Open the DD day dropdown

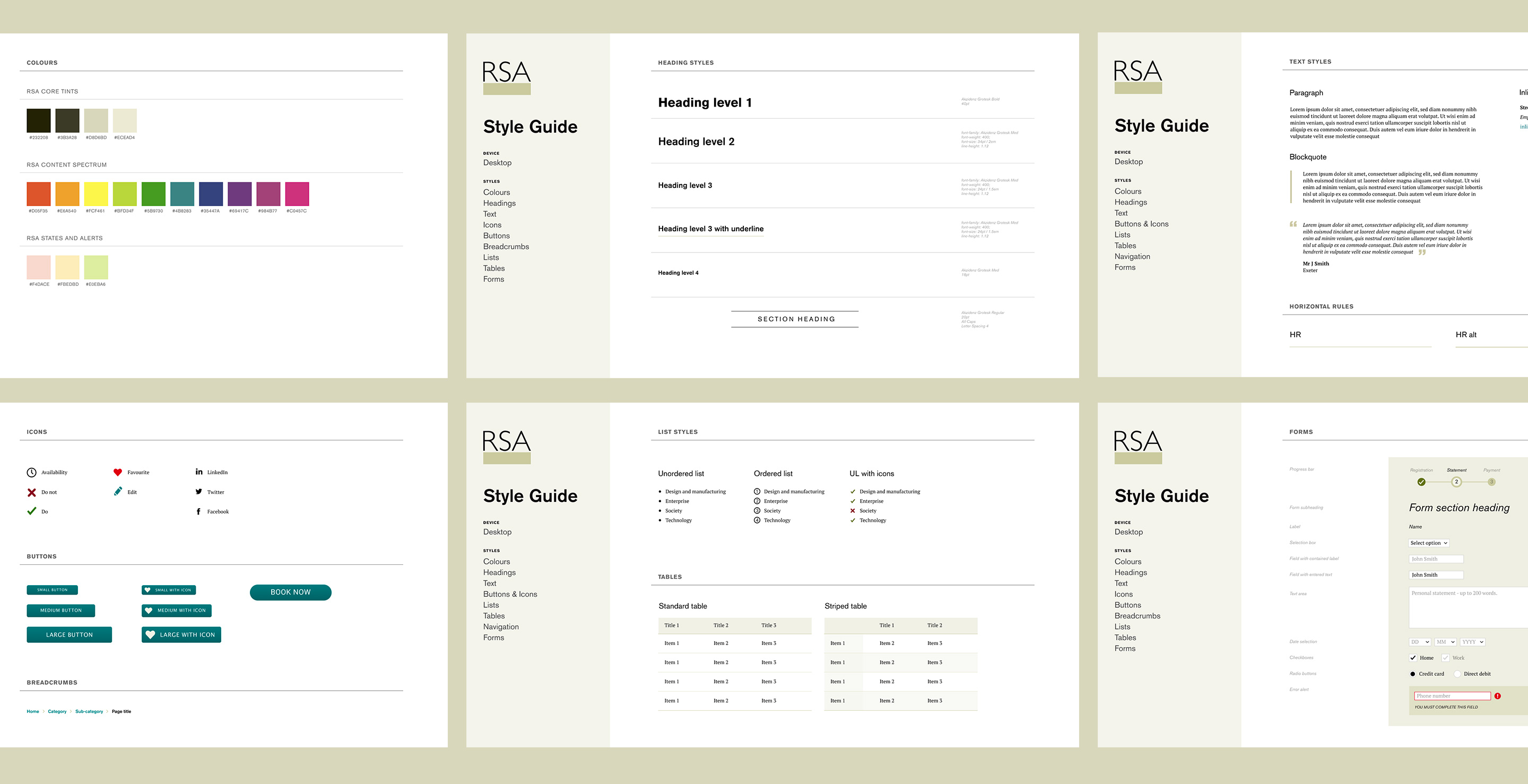click(x=1419, y=642)
